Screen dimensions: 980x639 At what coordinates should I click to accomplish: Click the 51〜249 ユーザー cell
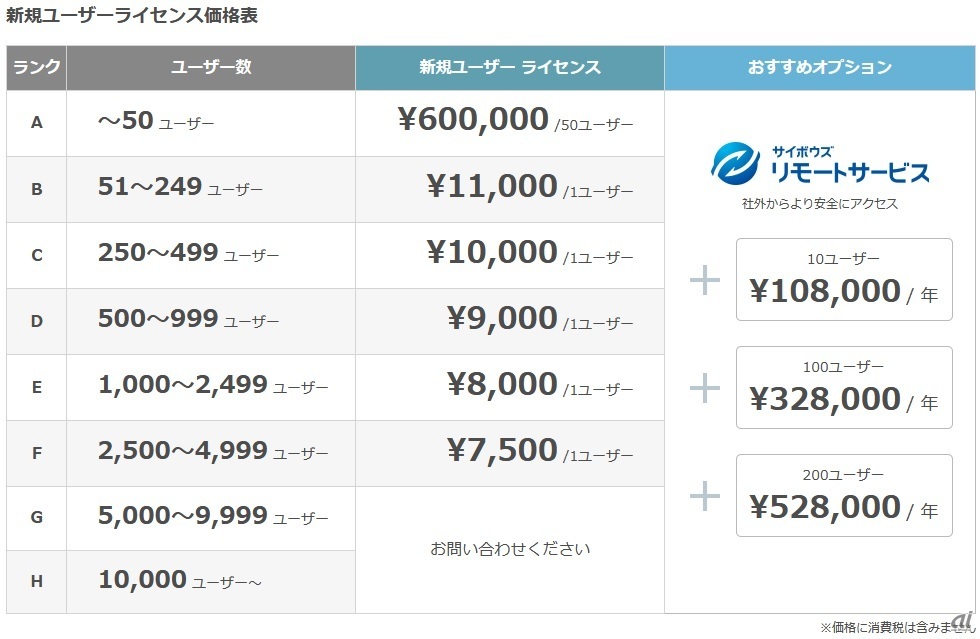[x=180, y=187]
